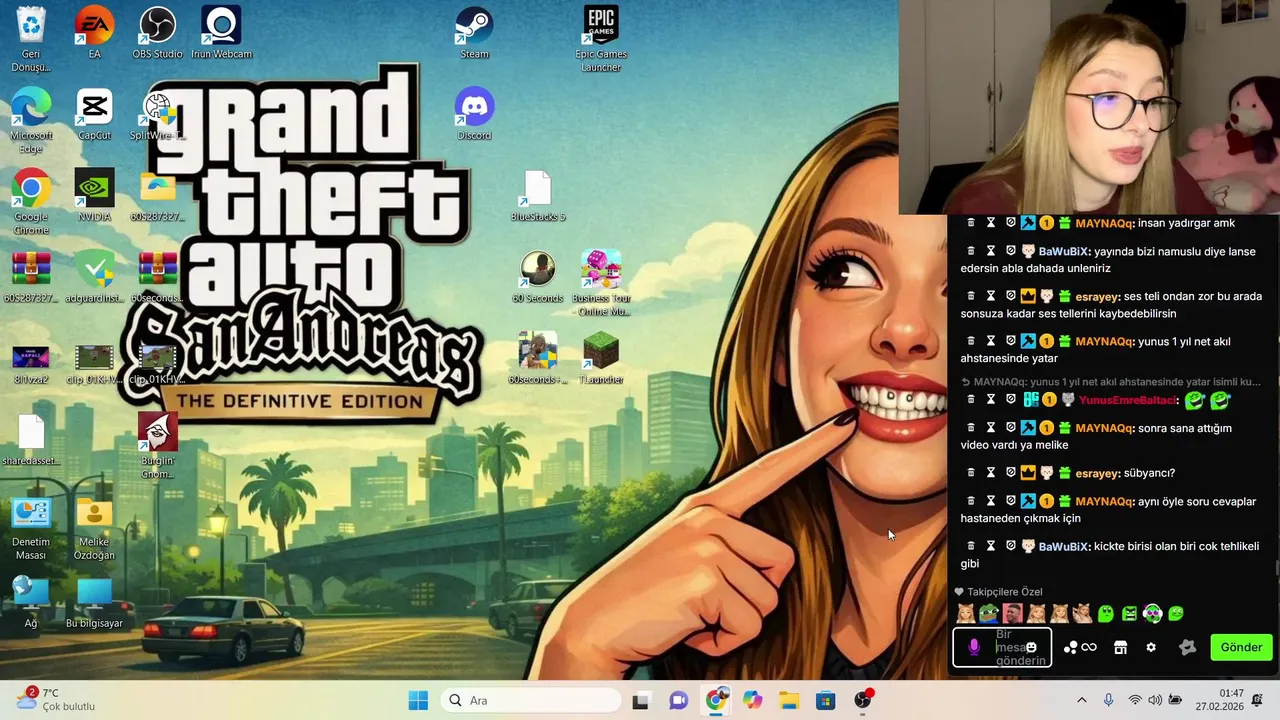The width and height of the screenshot is (1280, 720).
Task: Click username YunusEmreBaltaci in chat
Action: [x=1128, y=400]
